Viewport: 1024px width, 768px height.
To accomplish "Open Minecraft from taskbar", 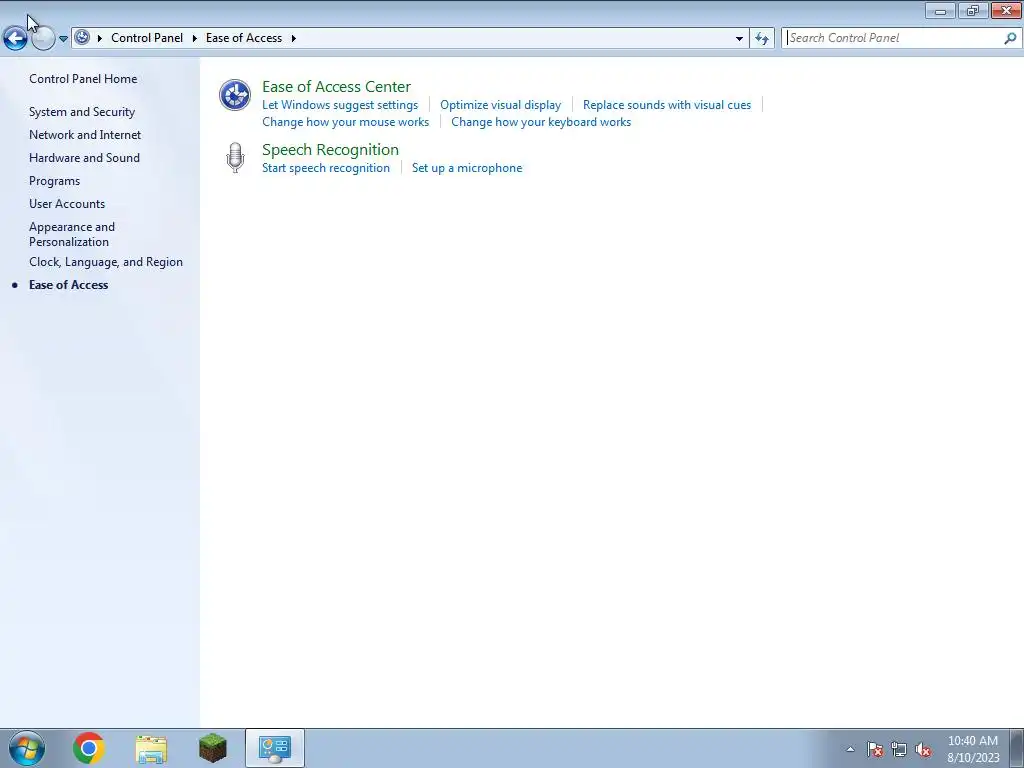I will click(x=213, y=748).
